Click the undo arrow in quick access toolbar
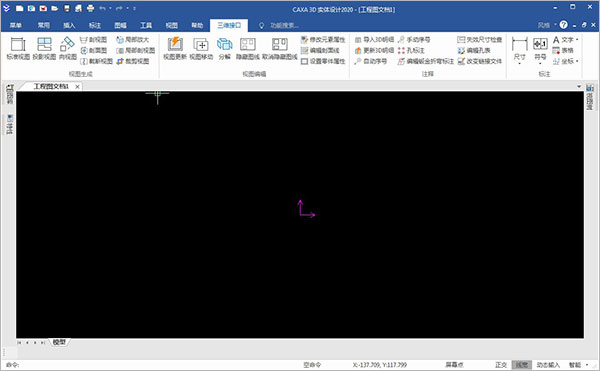 pos(102,8)
